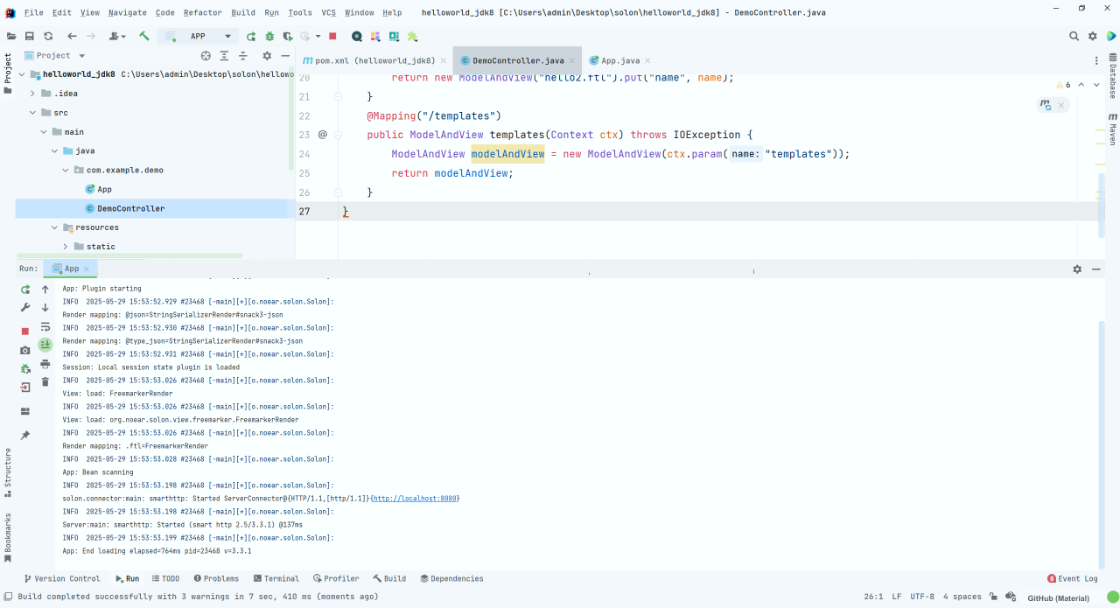
Task: Click the Debug bug icon in main toolbar
Action: [x=269, y=36]
